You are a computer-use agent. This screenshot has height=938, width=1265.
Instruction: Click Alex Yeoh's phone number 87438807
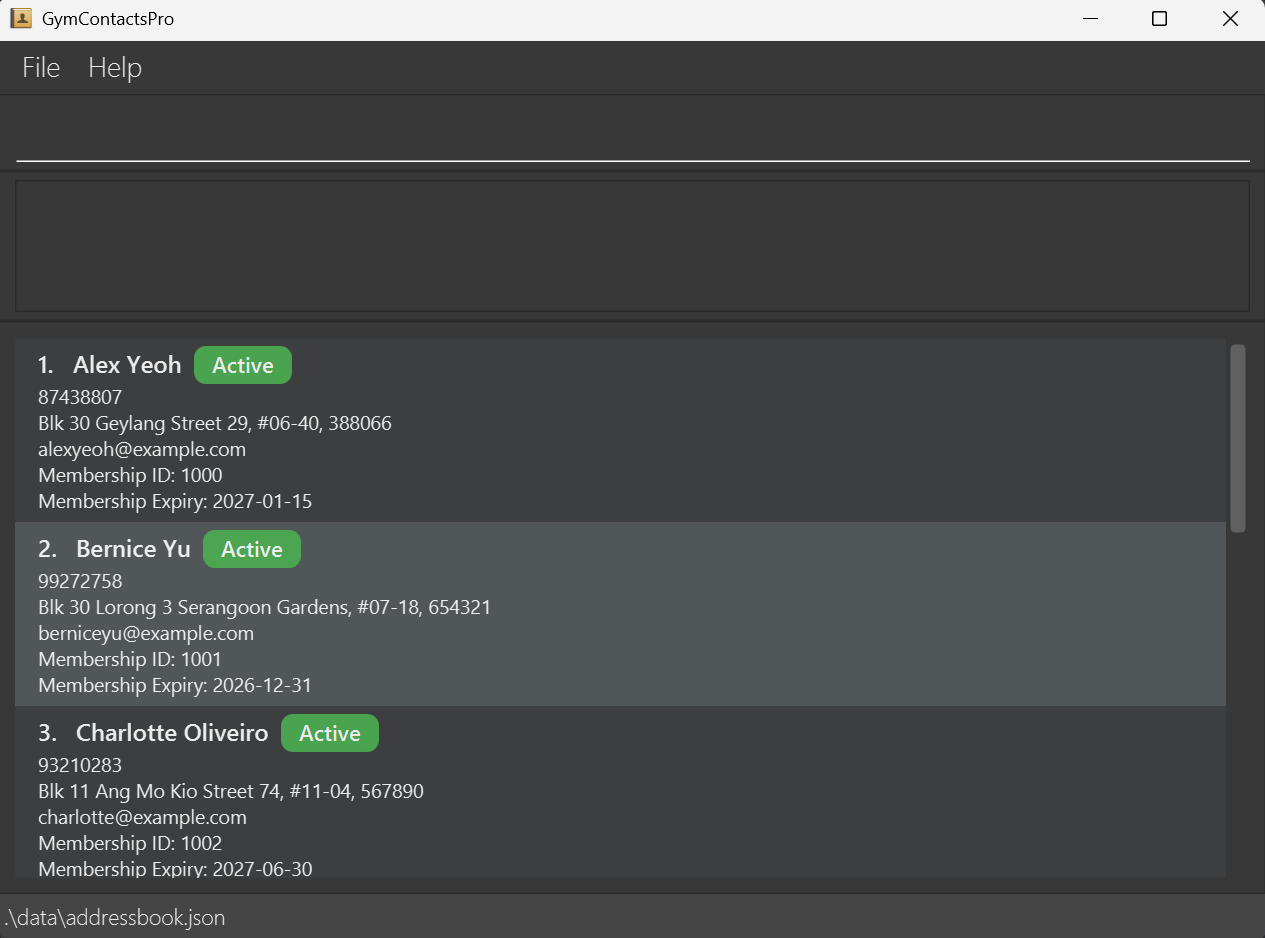pyautogui.click(x=80, y=397)
